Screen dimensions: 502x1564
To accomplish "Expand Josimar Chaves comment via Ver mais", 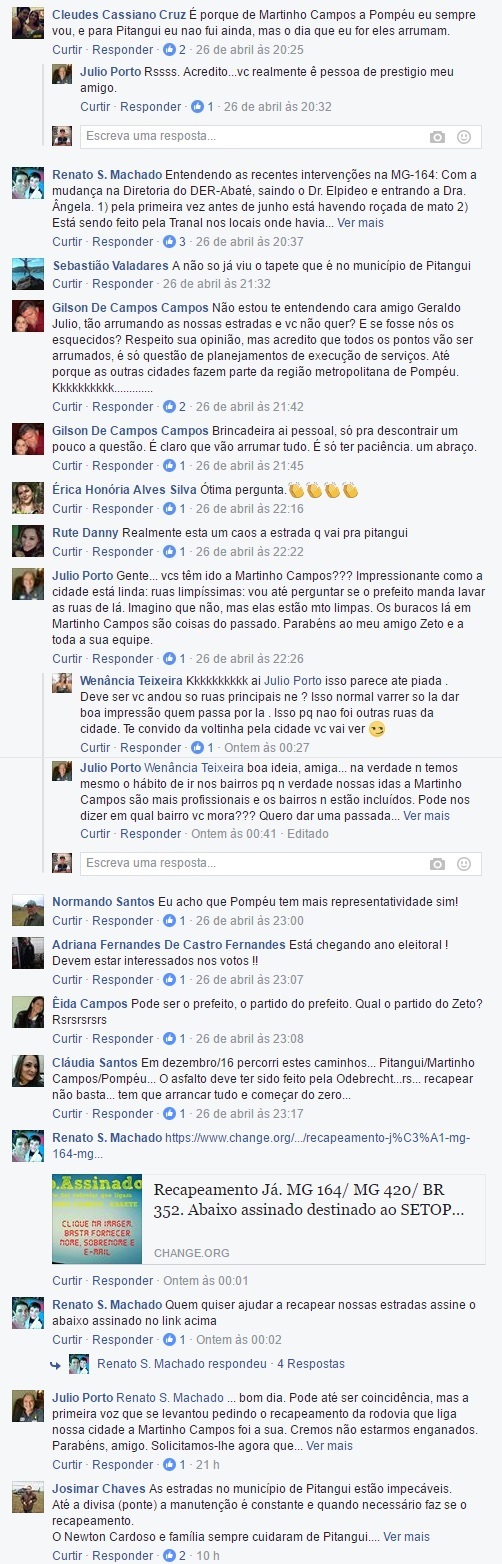I will click(406, 1536).
